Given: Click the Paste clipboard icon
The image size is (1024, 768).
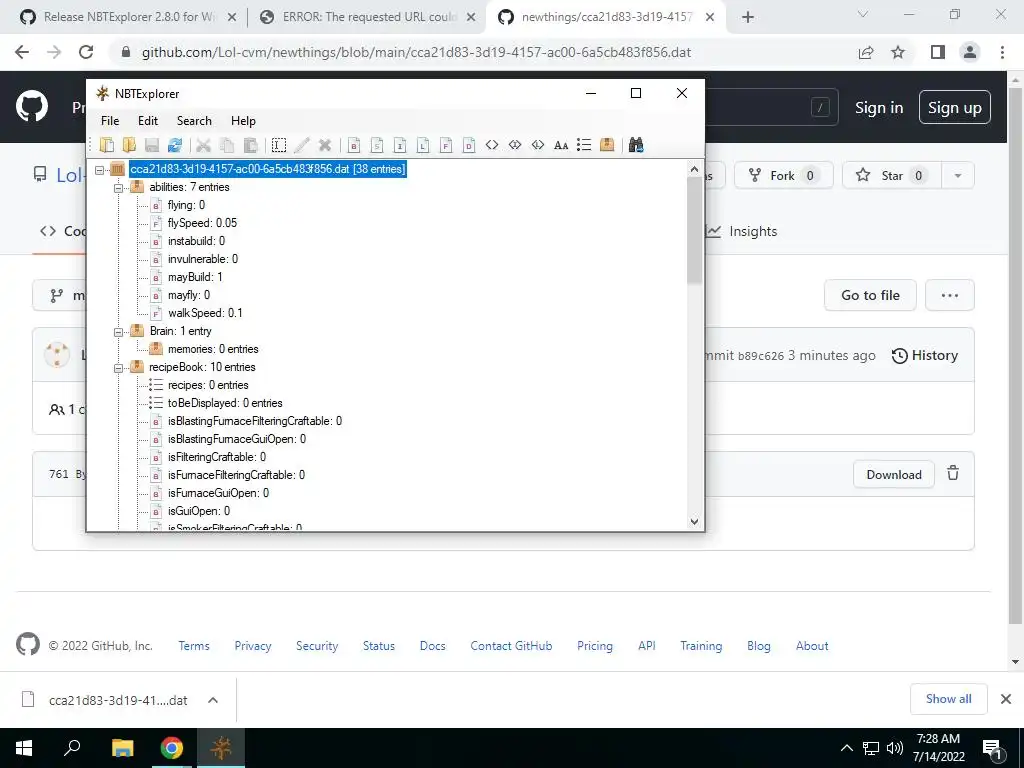Looking at the screenshot, I should (x=249, y=145).
